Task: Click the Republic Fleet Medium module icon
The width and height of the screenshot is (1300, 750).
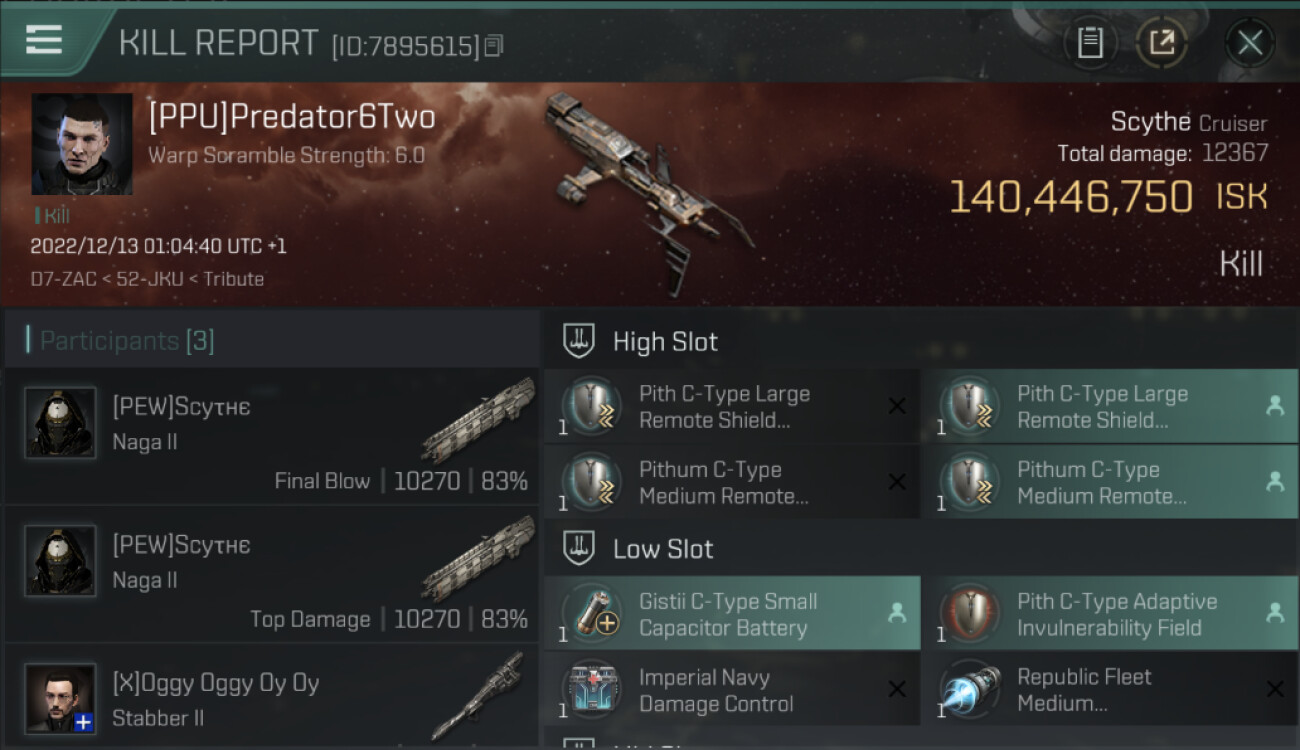Action: (968, 689)
